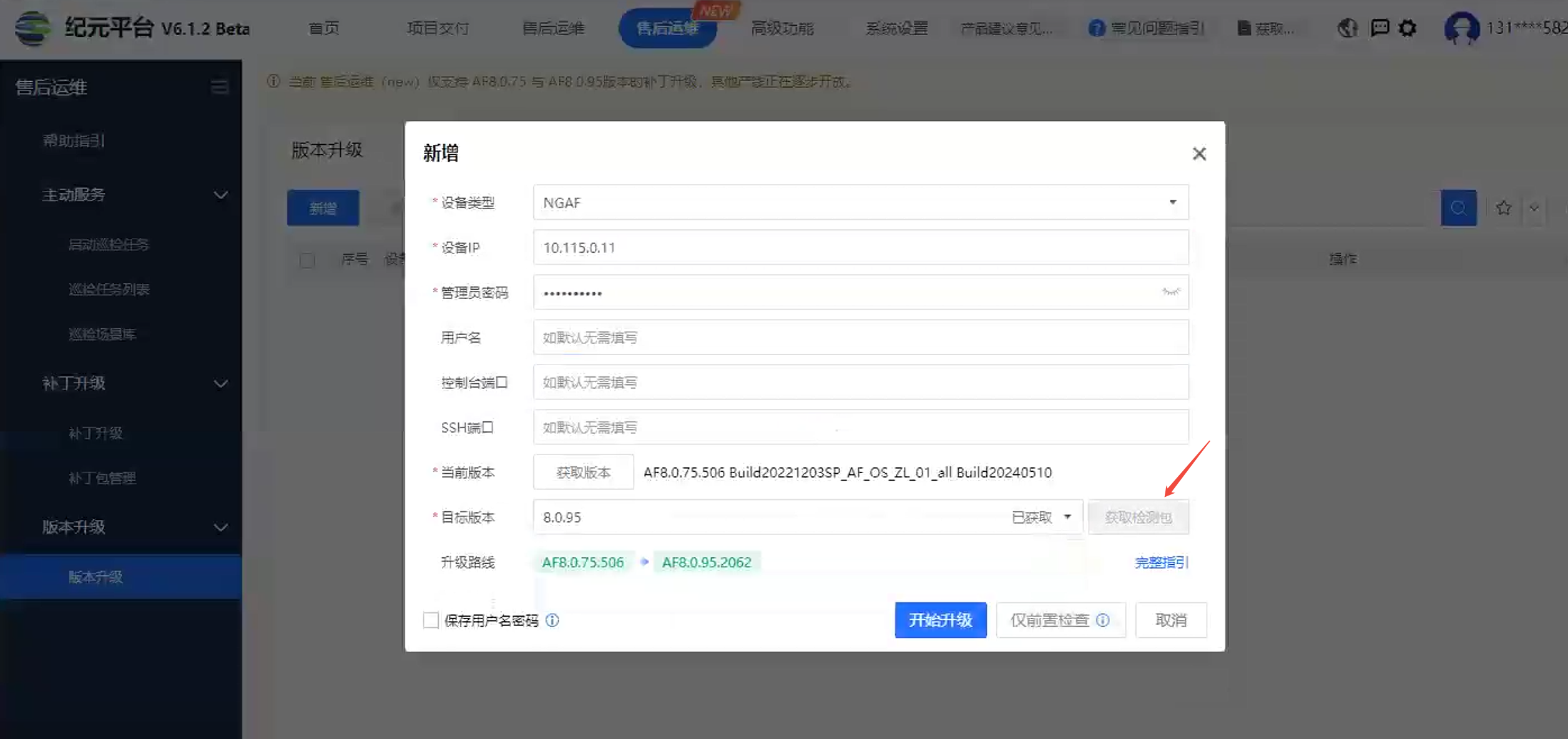Viewport: 1568px width, 739px height.
Task: Open the 项目交付 top menu tab
Action: click(x=438, y=28)
